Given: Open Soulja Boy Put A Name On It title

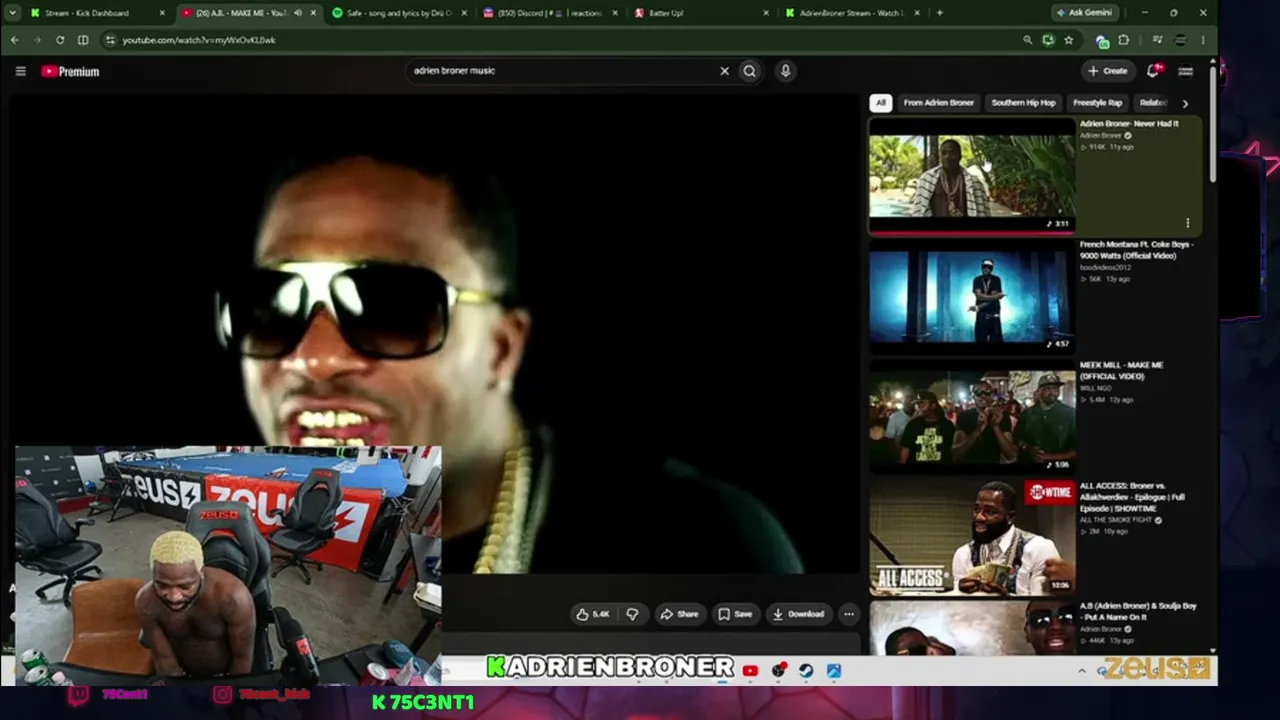Looking at the screenshot, I should [x=1137, y=612].
